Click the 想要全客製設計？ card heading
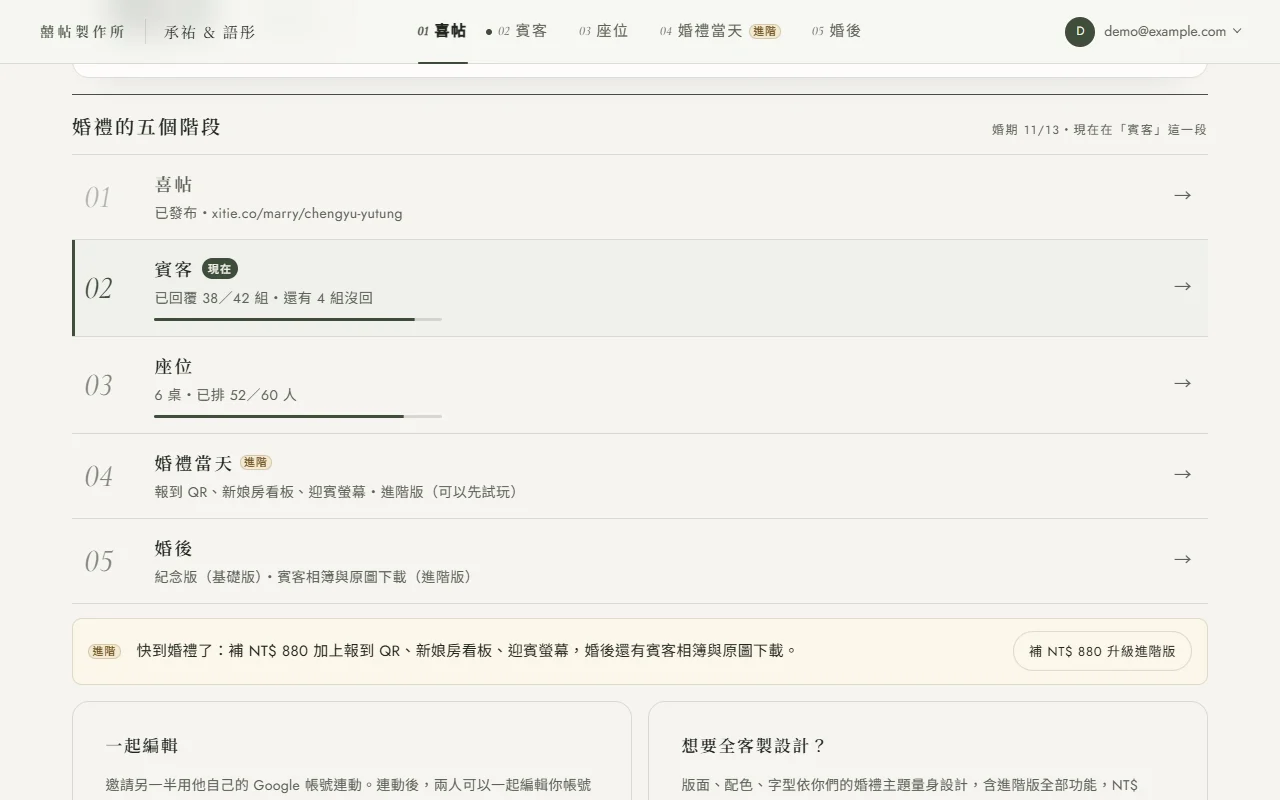Viewport: 1280px width, 800px height. pos(754,746)
